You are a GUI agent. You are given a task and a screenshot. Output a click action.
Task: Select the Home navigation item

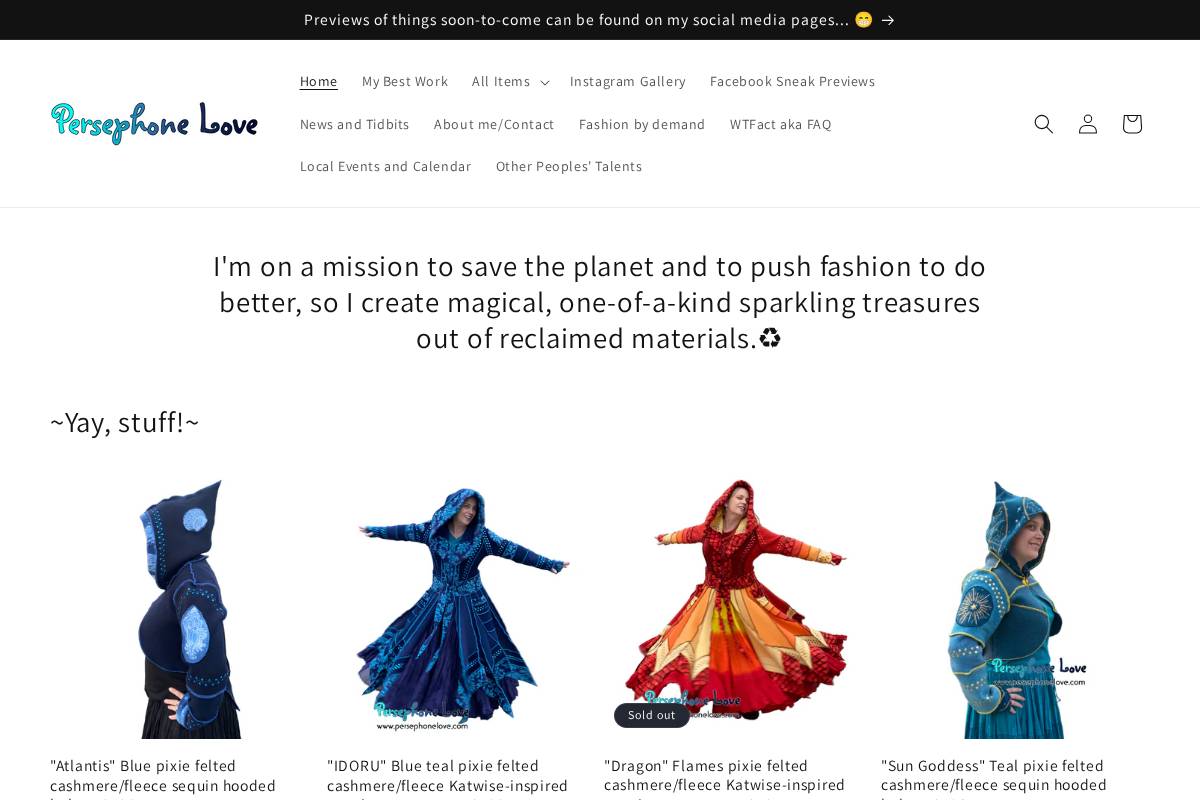coord(318,81)
